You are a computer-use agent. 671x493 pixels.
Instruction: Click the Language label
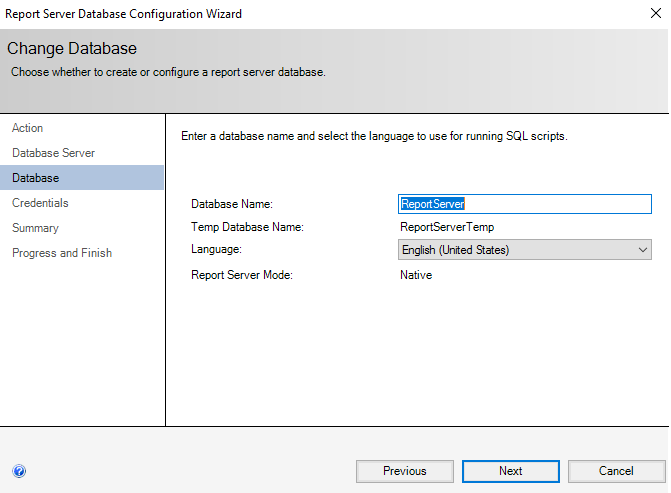coord(216,249)
